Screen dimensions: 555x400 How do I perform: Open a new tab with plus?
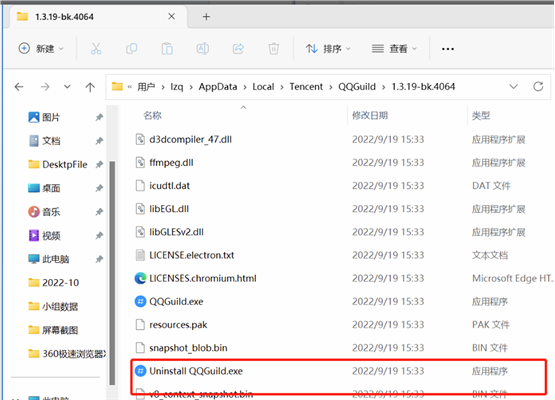coord(206,17)
